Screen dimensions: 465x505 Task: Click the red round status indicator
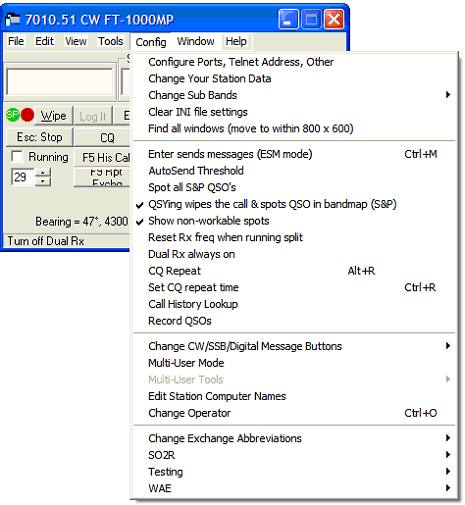tap(27, 115)
